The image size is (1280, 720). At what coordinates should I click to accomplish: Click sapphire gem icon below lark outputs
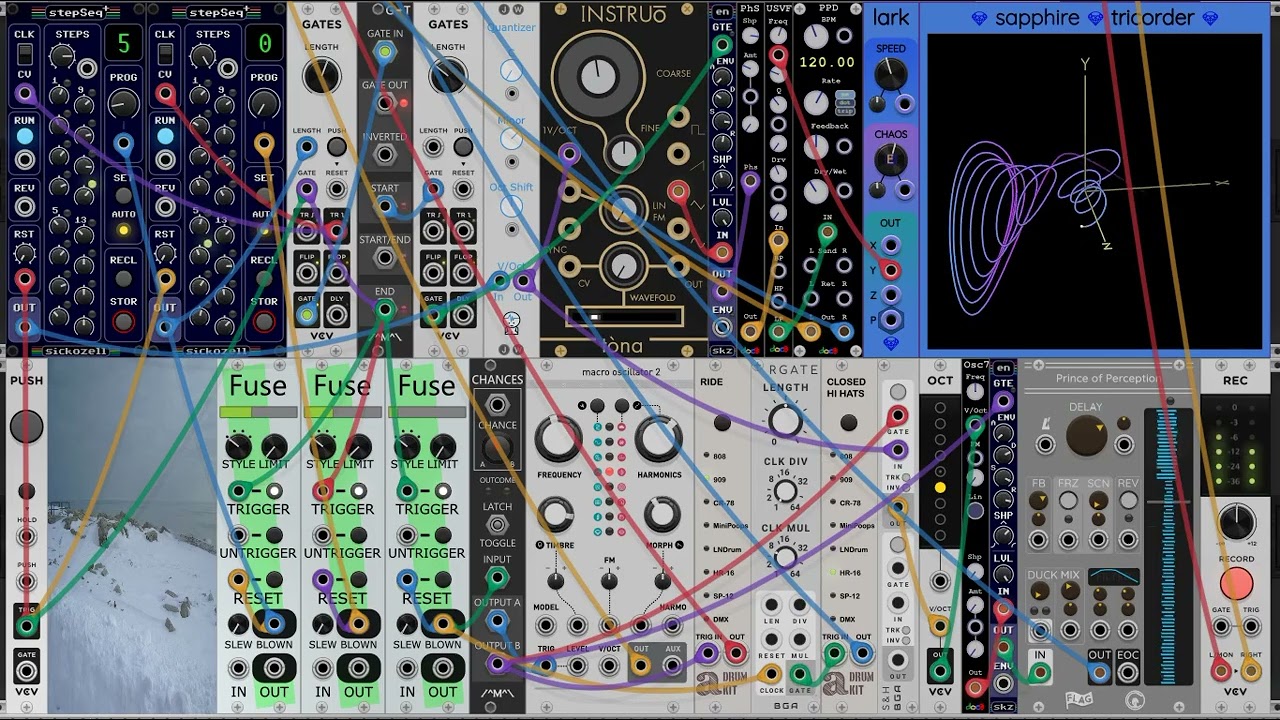(890, 343)
